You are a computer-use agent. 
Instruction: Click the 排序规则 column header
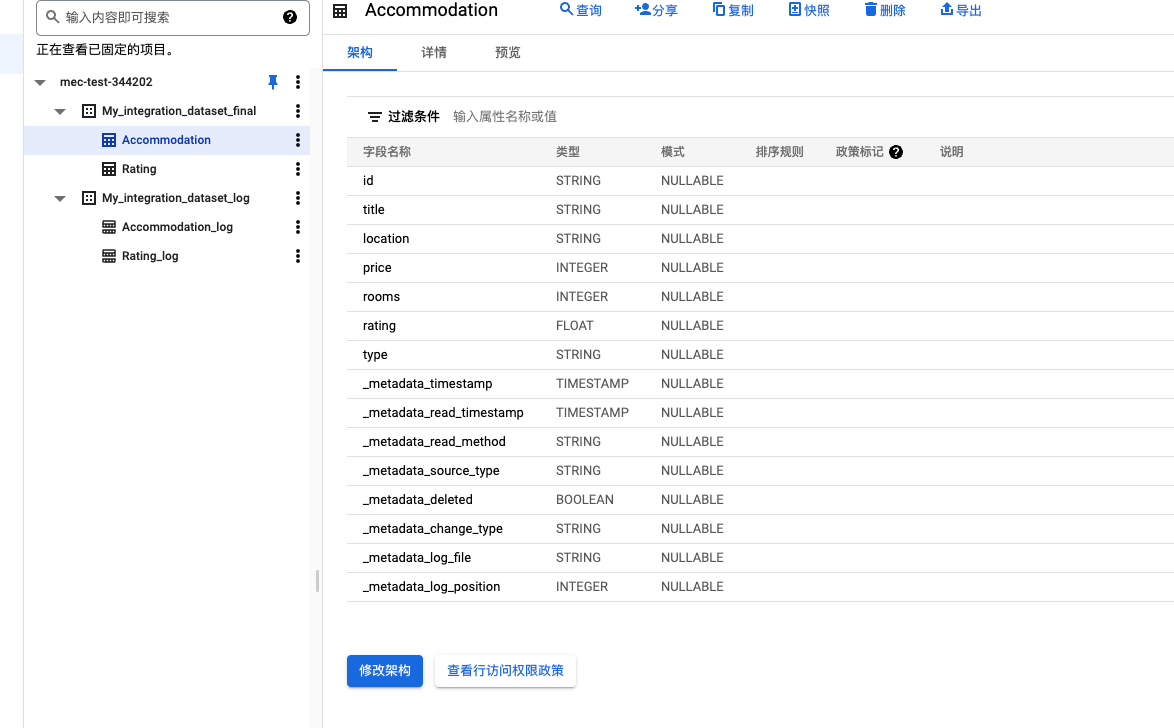click(779, 152)
